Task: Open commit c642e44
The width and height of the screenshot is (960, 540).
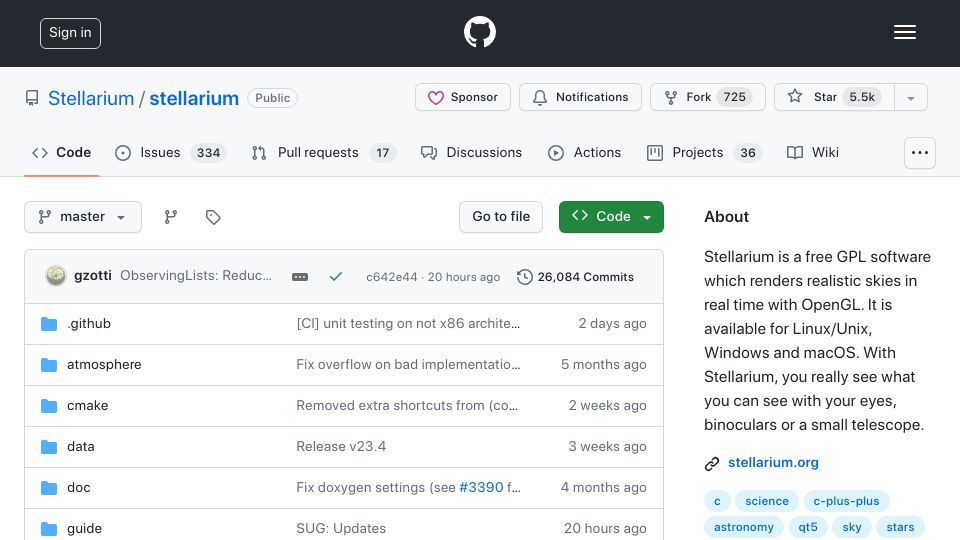Action: point(391,277)
